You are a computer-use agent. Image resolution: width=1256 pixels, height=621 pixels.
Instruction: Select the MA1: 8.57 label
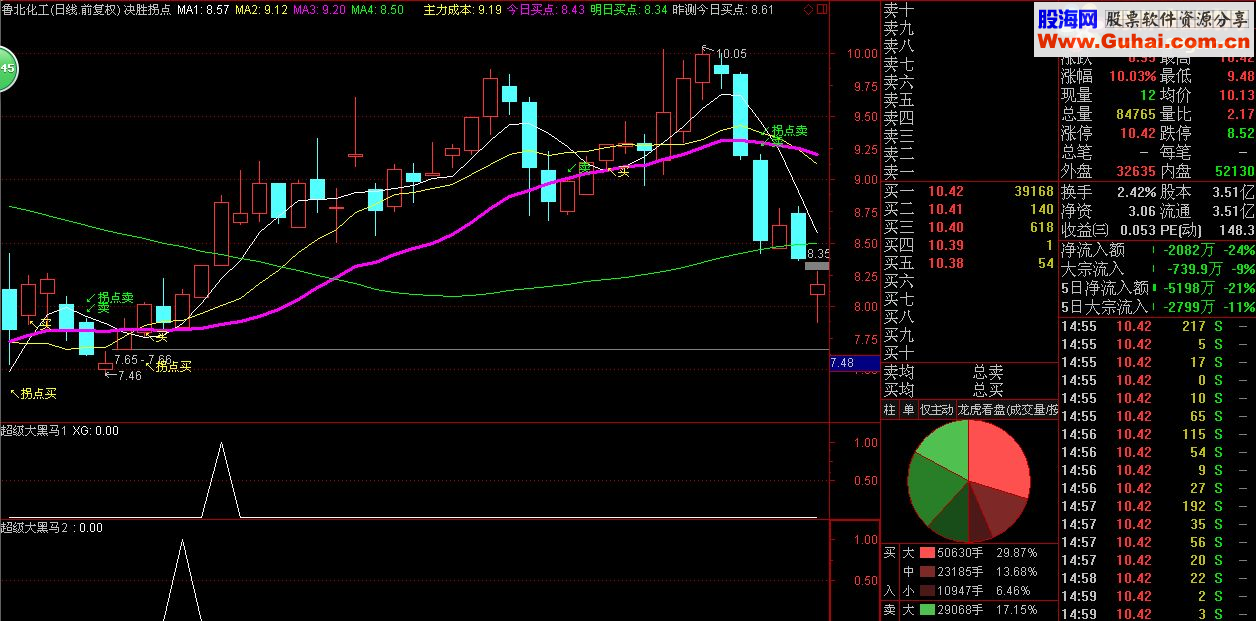click(x=203, y=9)
